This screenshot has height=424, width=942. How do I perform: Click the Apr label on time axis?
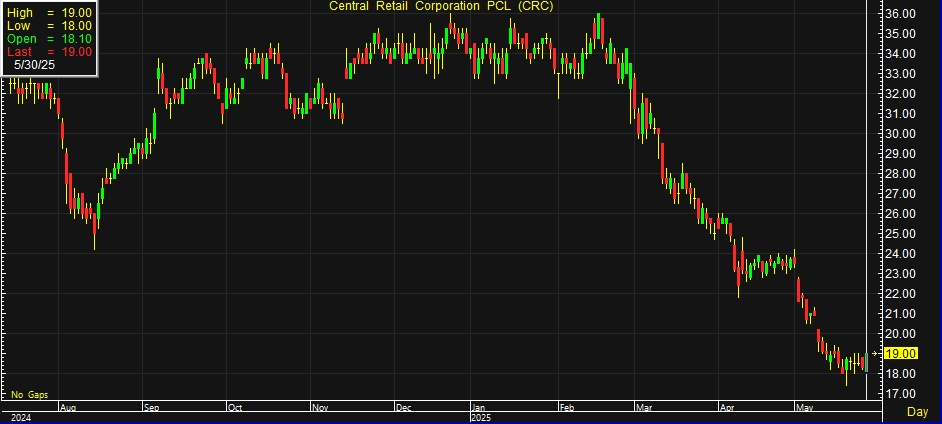(727, 408)
